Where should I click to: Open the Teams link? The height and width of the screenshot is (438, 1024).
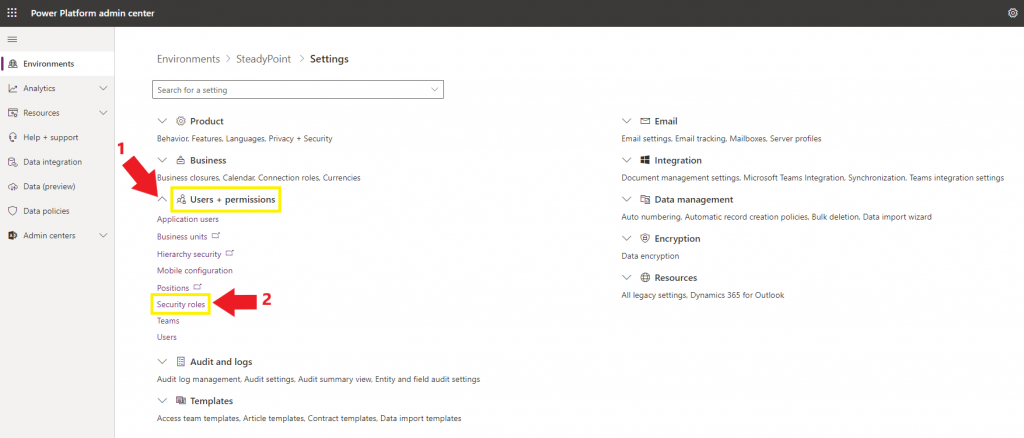pos(168,321)
